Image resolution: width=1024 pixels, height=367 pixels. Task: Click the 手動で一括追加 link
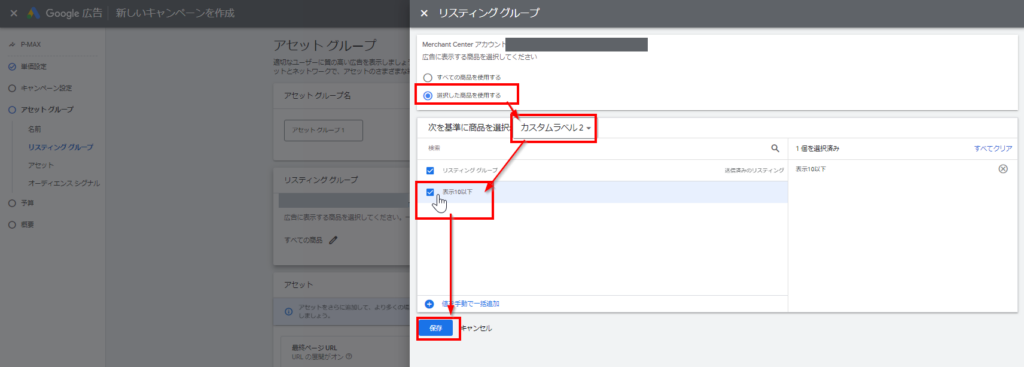pos(471,304)
